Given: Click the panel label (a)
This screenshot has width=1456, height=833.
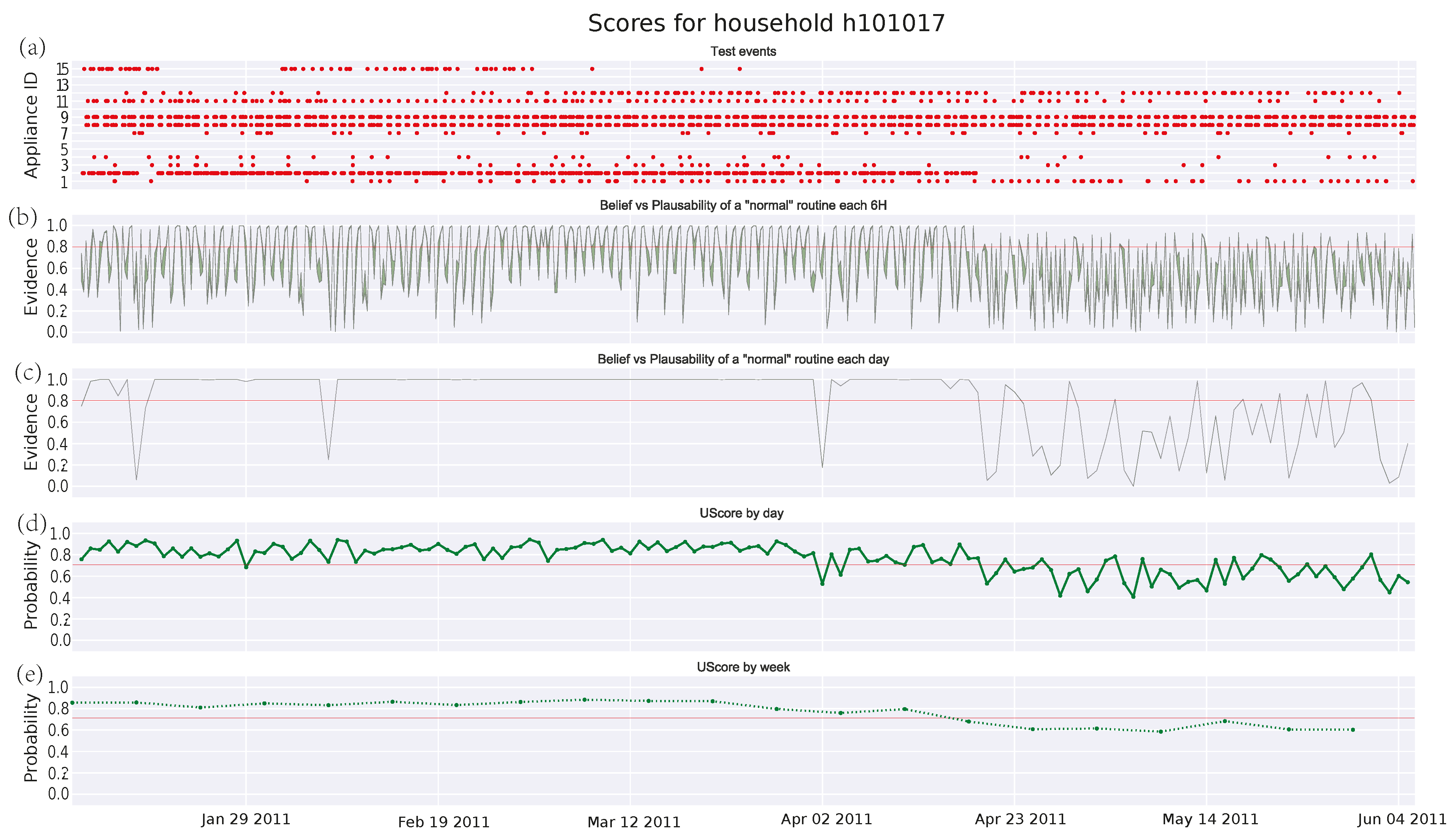Looking at the screenshot, I should pyautogui.click(x=32, y=48).
